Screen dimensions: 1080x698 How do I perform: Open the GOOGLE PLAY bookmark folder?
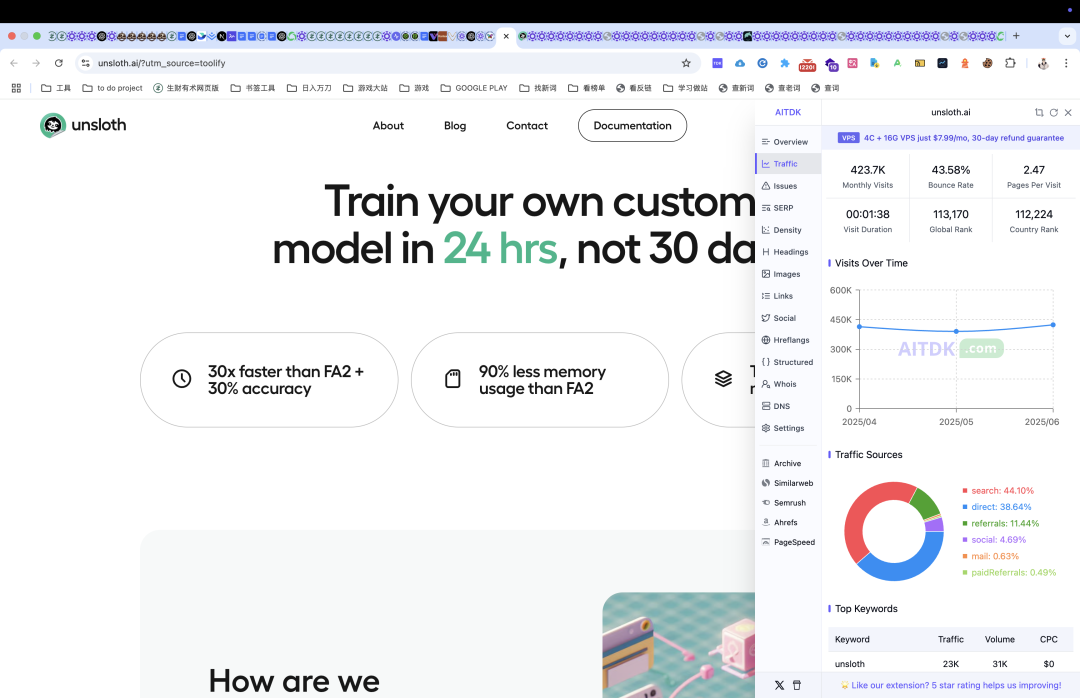pos(474,88)
